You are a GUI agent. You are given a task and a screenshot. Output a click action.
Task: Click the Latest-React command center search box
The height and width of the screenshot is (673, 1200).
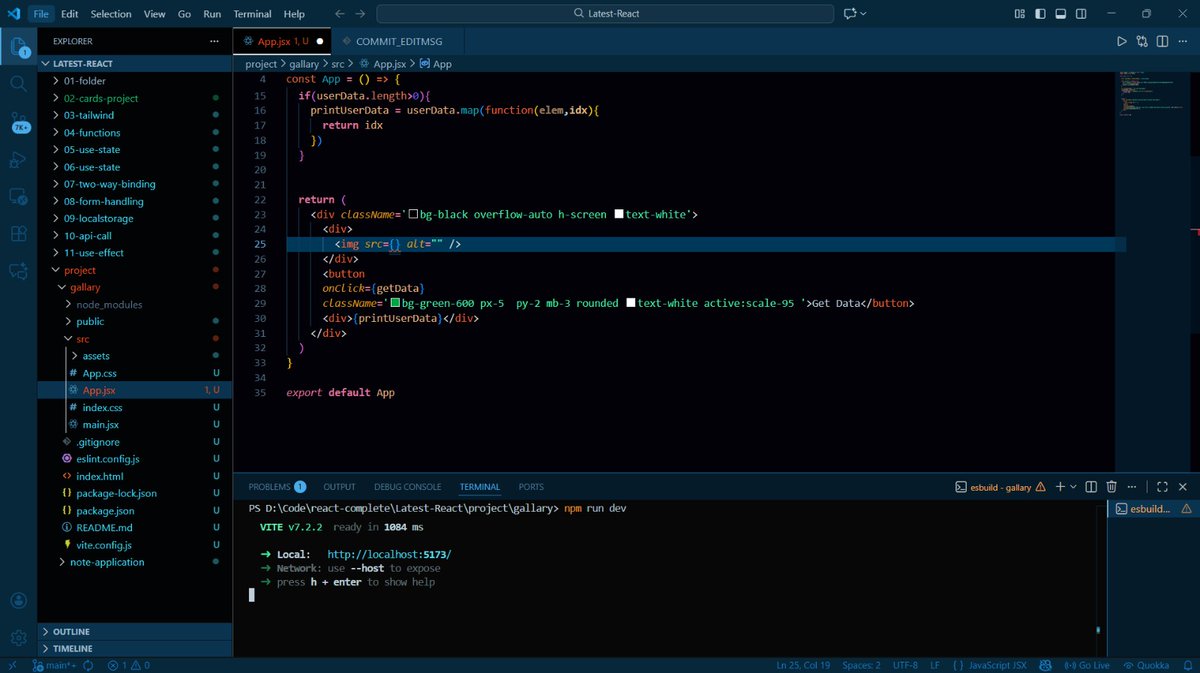tap(605, 14)
